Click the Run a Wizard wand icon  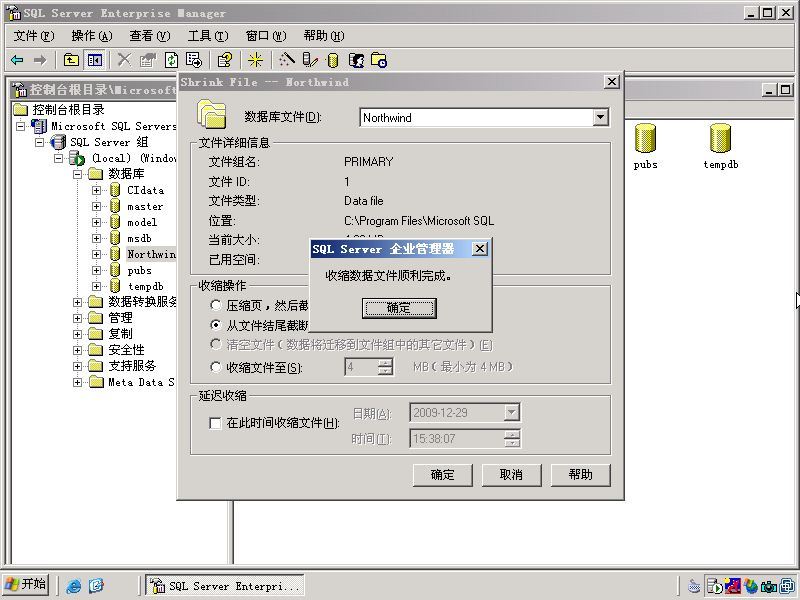click(x=287, y=60)
